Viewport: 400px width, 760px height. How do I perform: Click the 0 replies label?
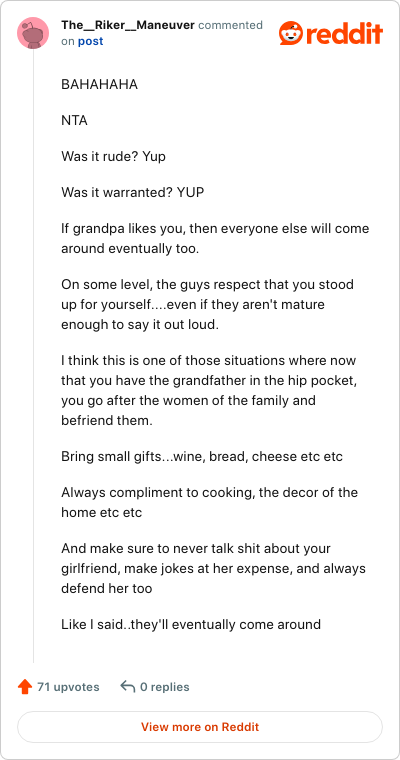click(165, 687)
